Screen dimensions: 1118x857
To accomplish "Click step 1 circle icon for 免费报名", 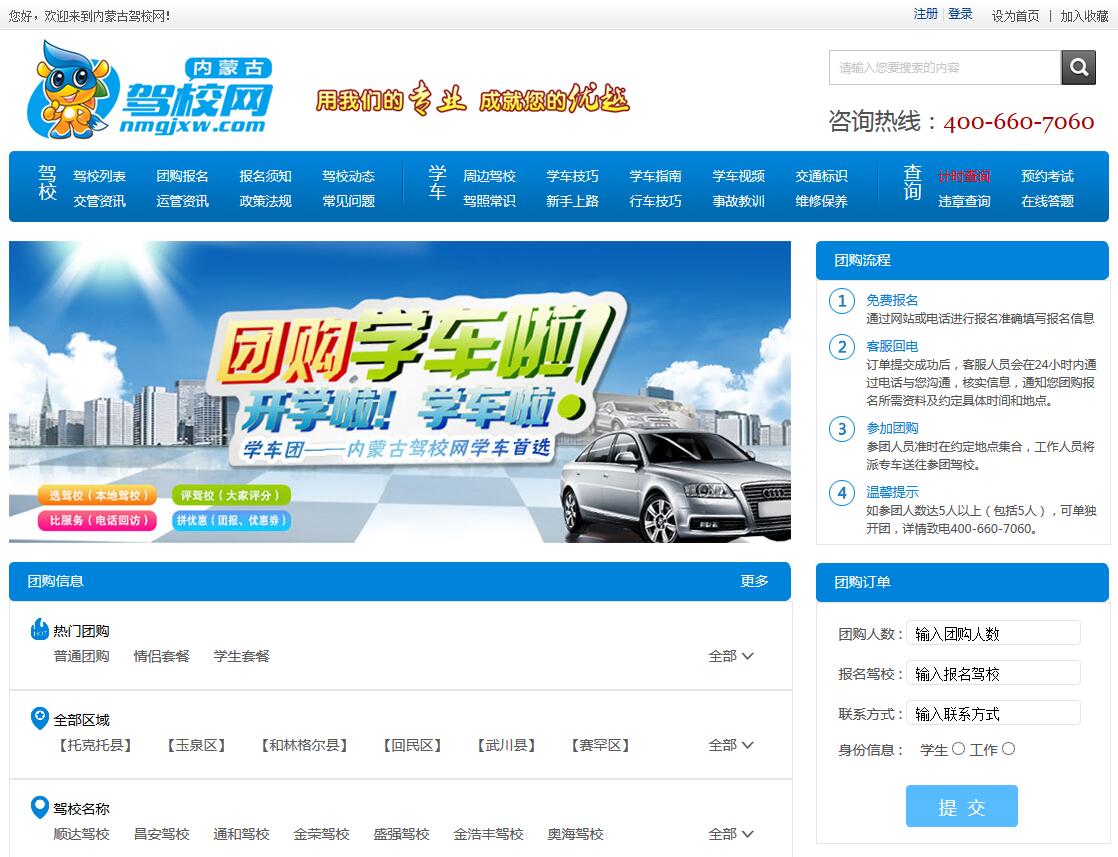I will click(842, 301).
